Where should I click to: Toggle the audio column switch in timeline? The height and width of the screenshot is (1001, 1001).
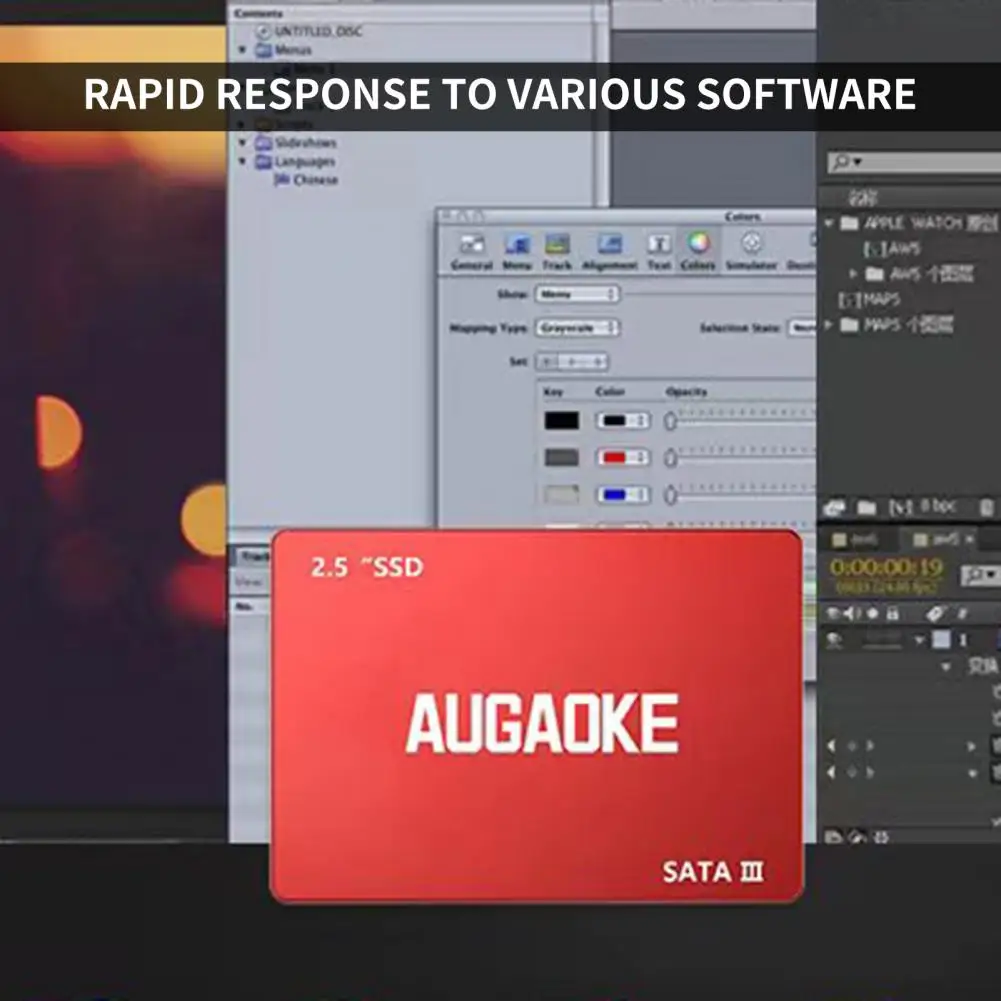point(851,613)
